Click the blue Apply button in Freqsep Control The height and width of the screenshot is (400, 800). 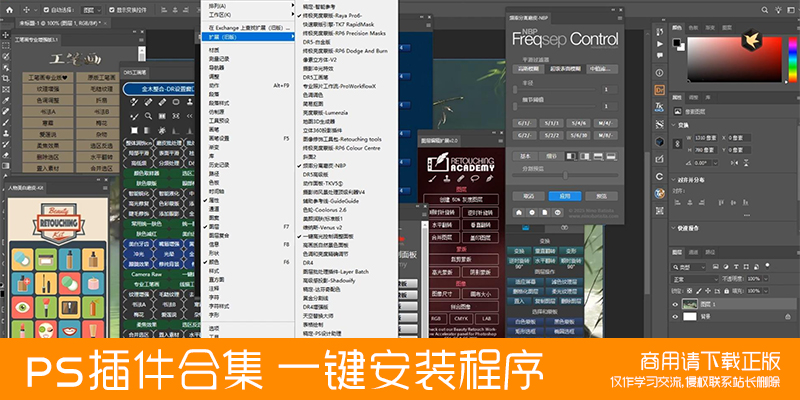tap(565, 197)
